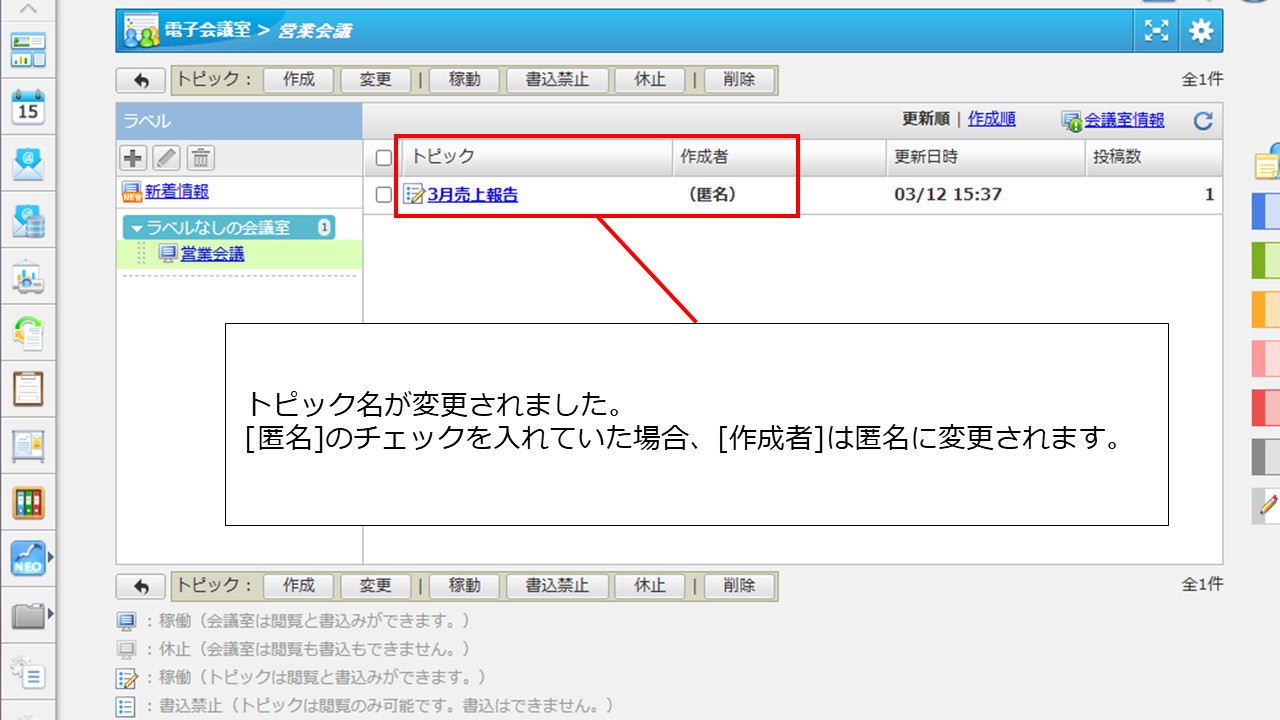
Task: Click the full-screen expand icon in header
Action: (1156, 31)
